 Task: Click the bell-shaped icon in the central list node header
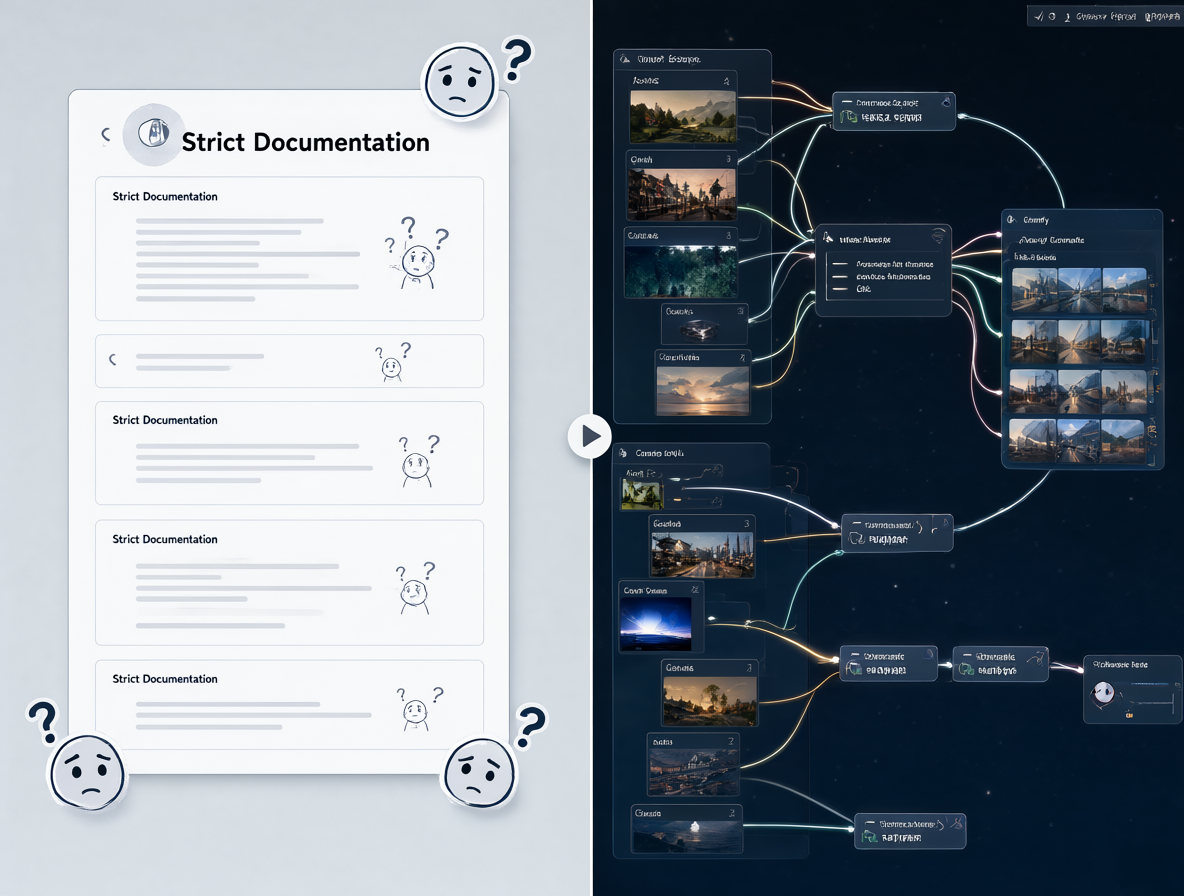[828, 238]
